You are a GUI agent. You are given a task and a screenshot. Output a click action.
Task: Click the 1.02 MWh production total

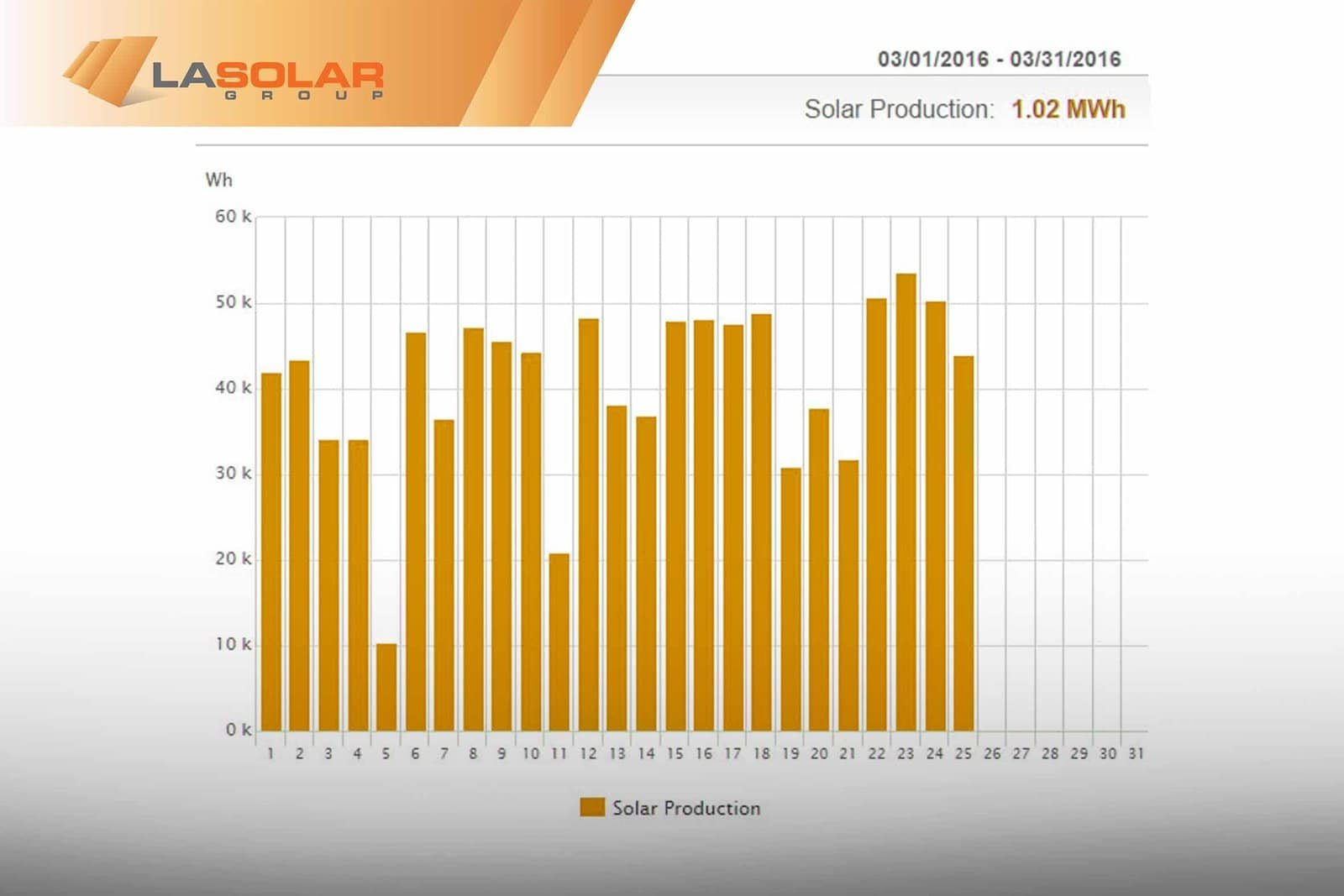point(1068,108)
